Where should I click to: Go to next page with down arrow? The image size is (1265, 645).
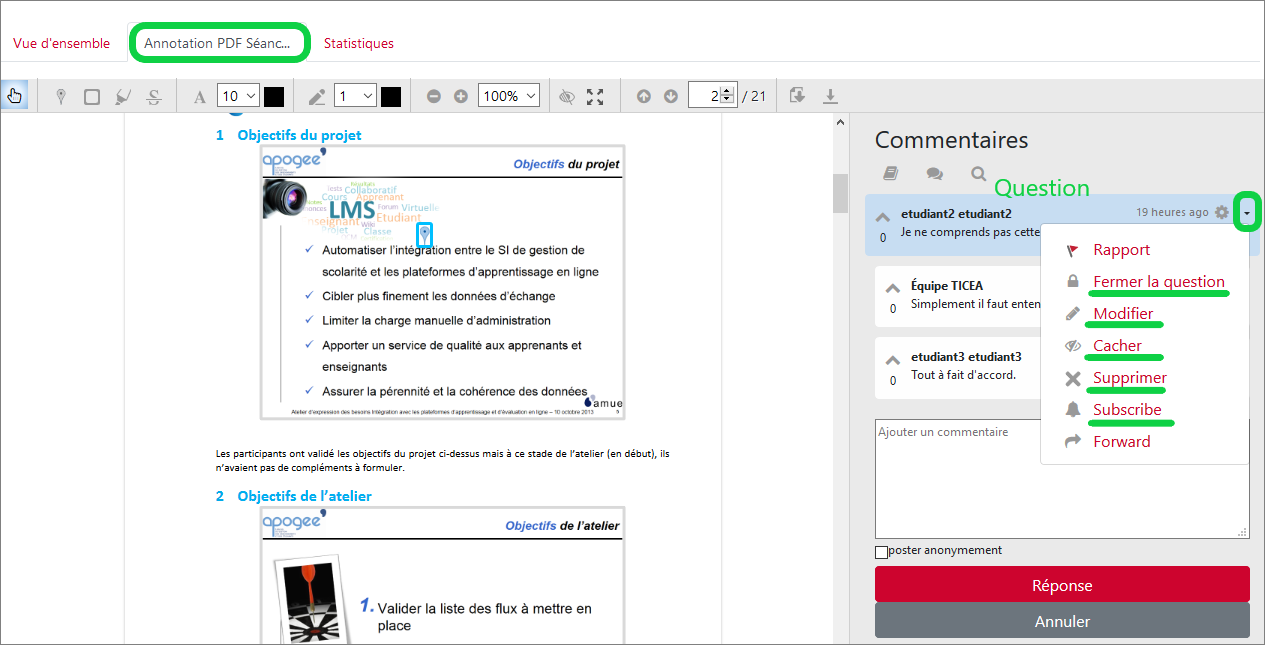(671, 96)
